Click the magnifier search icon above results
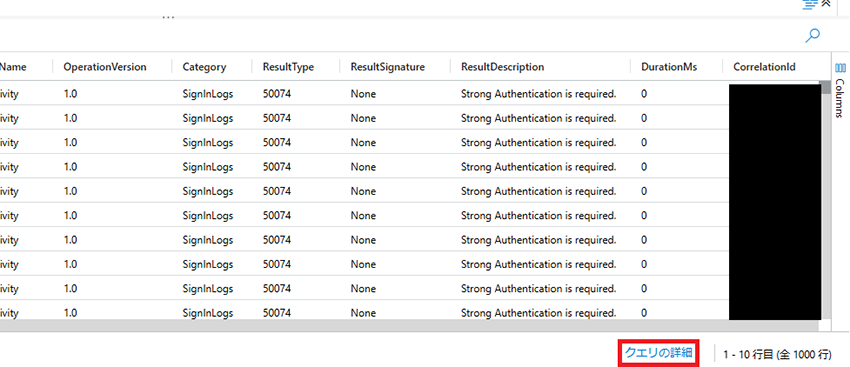This screenshot has width=850, height=367. pos(812,36)
